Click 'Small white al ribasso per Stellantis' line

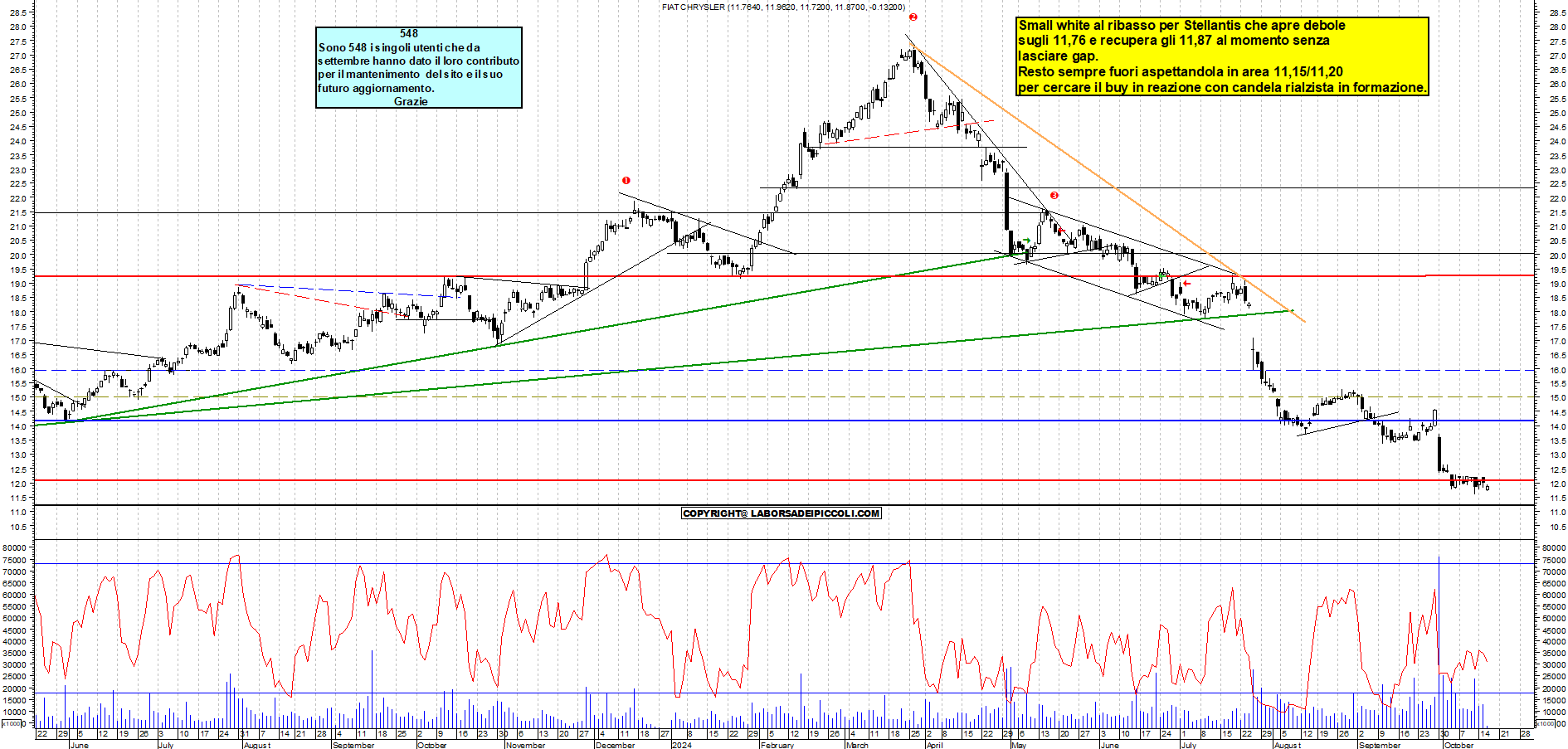tap(1181, 26)
